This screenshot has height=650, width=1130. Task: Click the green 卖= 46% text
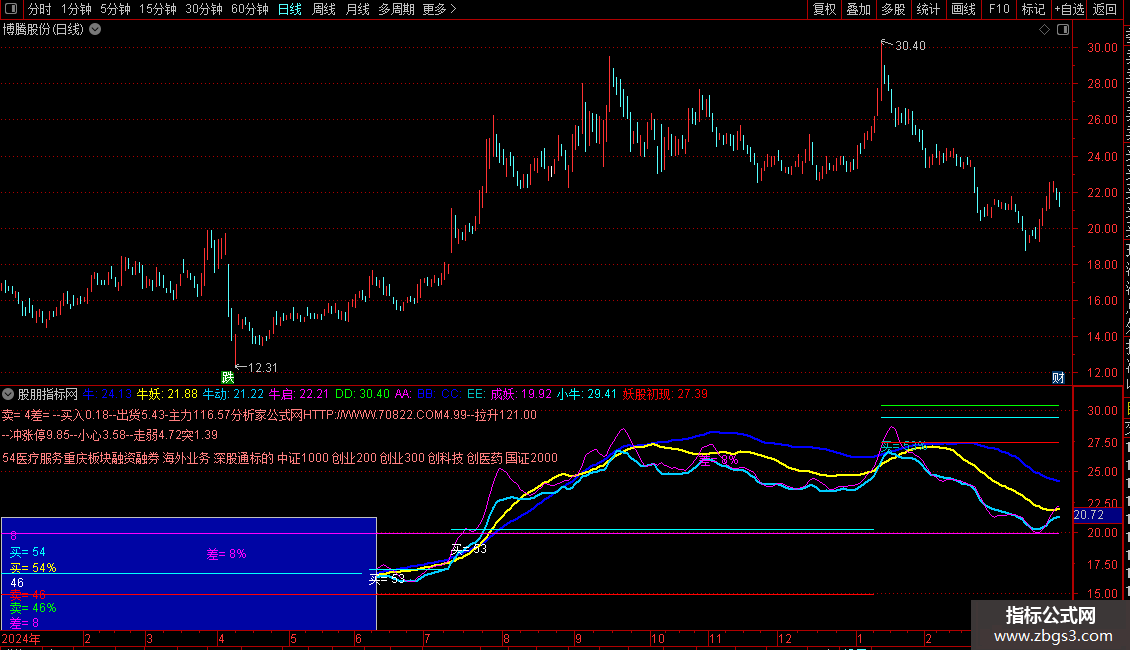click(33, 608)
